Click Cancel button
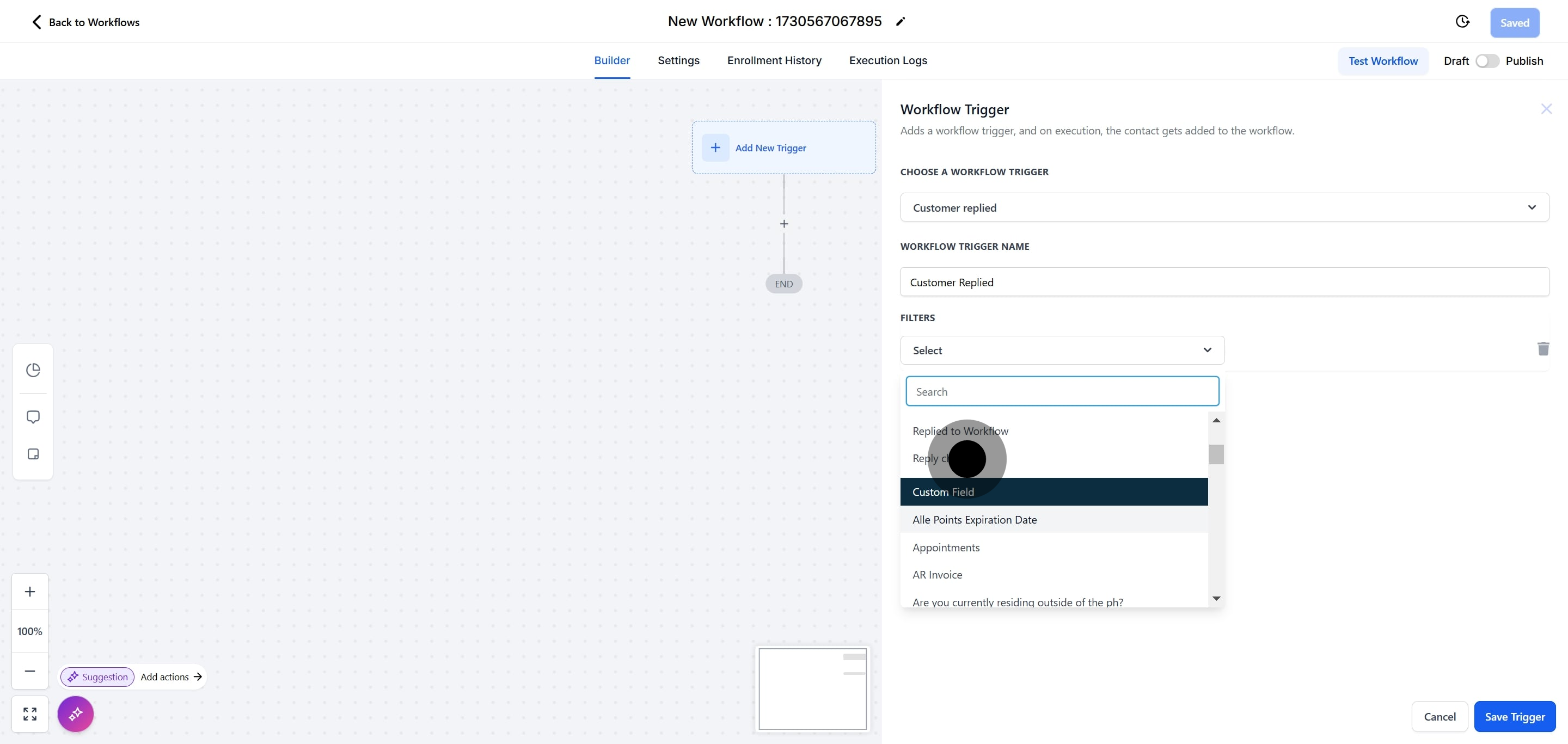Image resolution: width=1568 pixels, height=744 pixels. tap(1440, 717)
